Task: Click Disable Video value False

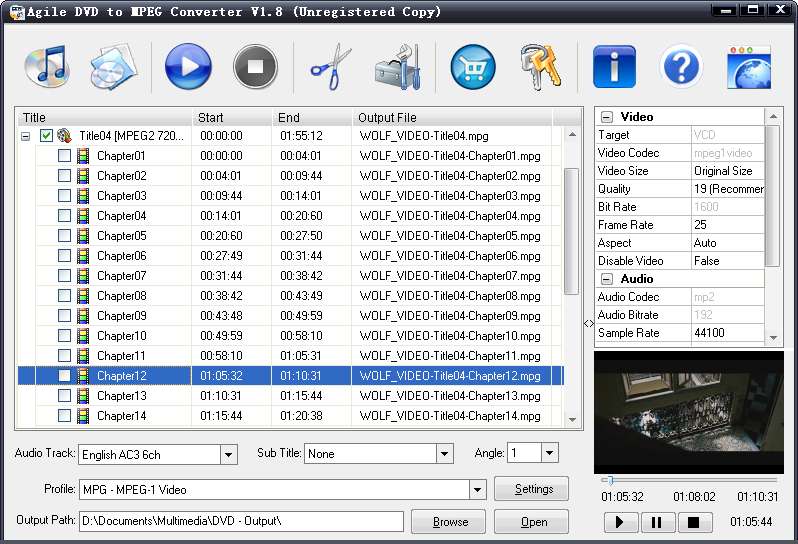Action: 728,261
